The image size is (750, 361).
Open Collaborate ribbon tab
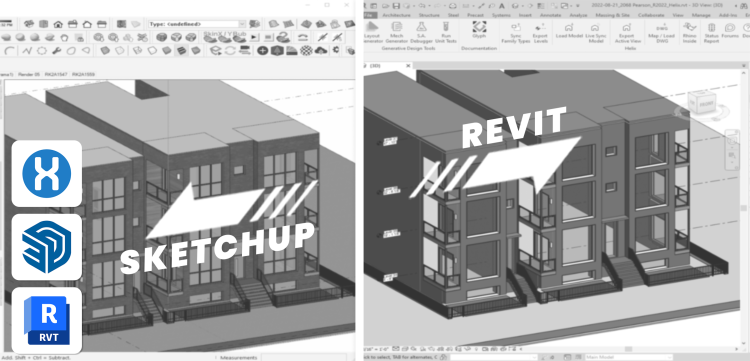[x=651, y=15]
